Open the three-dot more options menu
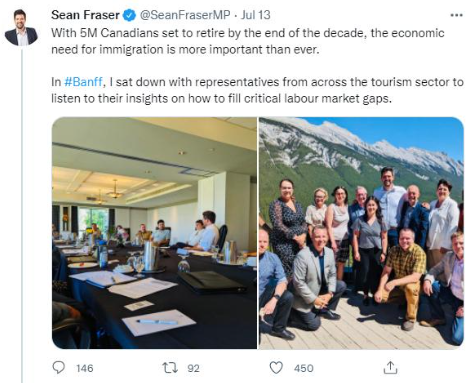Image resolution: width=471 pixels, height=383 pixels. [x=456, y=15]
